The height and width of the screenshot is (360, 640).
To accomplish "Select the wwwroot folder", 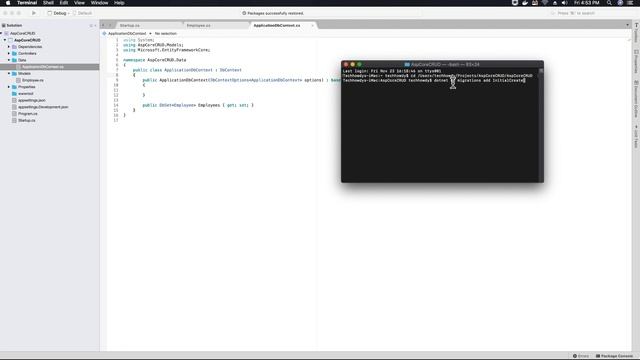I will coord(25,93).
